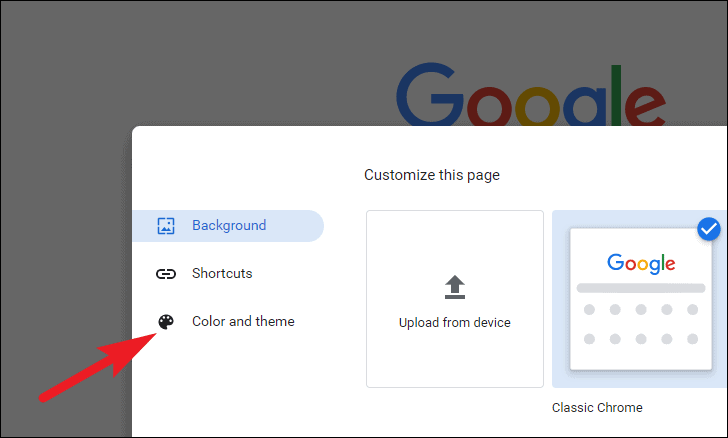
Task: Click the large dimmed Google logo
Action: click(x=531, y=94)
